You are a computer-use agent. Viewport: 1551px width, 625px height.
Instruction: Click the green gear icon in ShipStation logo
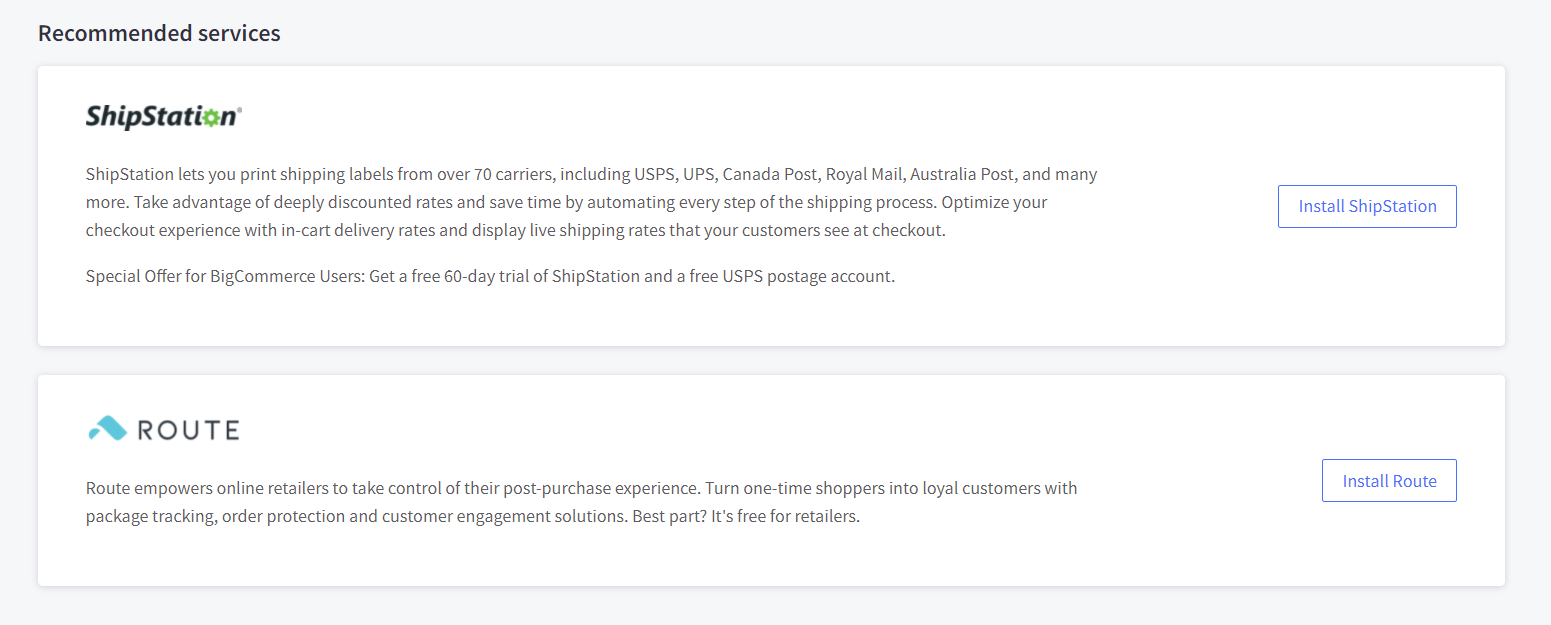pyautogui.click(x=210, y=117)
